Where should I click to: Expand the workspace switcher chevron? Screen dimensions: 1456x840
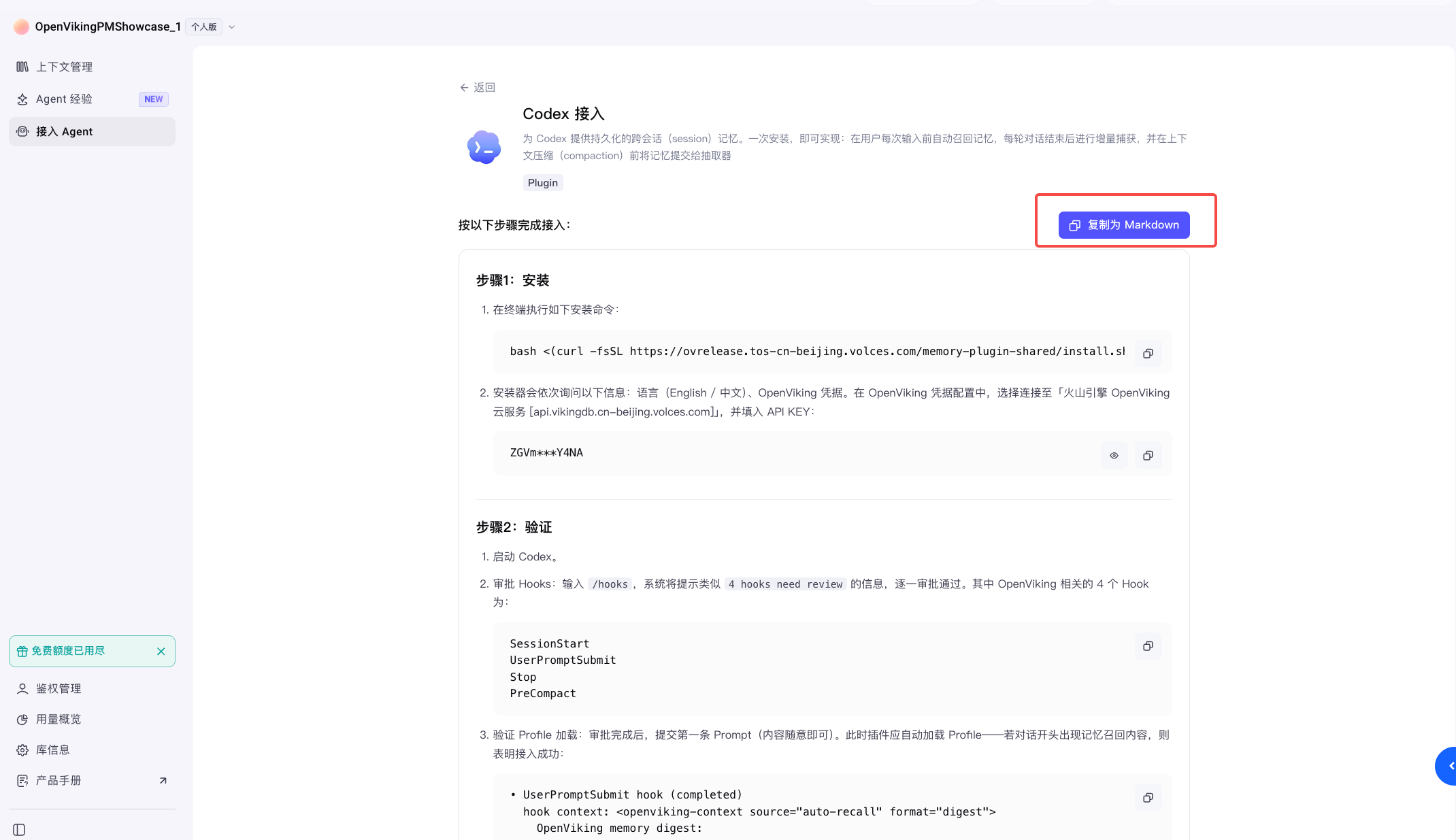tap(232, 27)
